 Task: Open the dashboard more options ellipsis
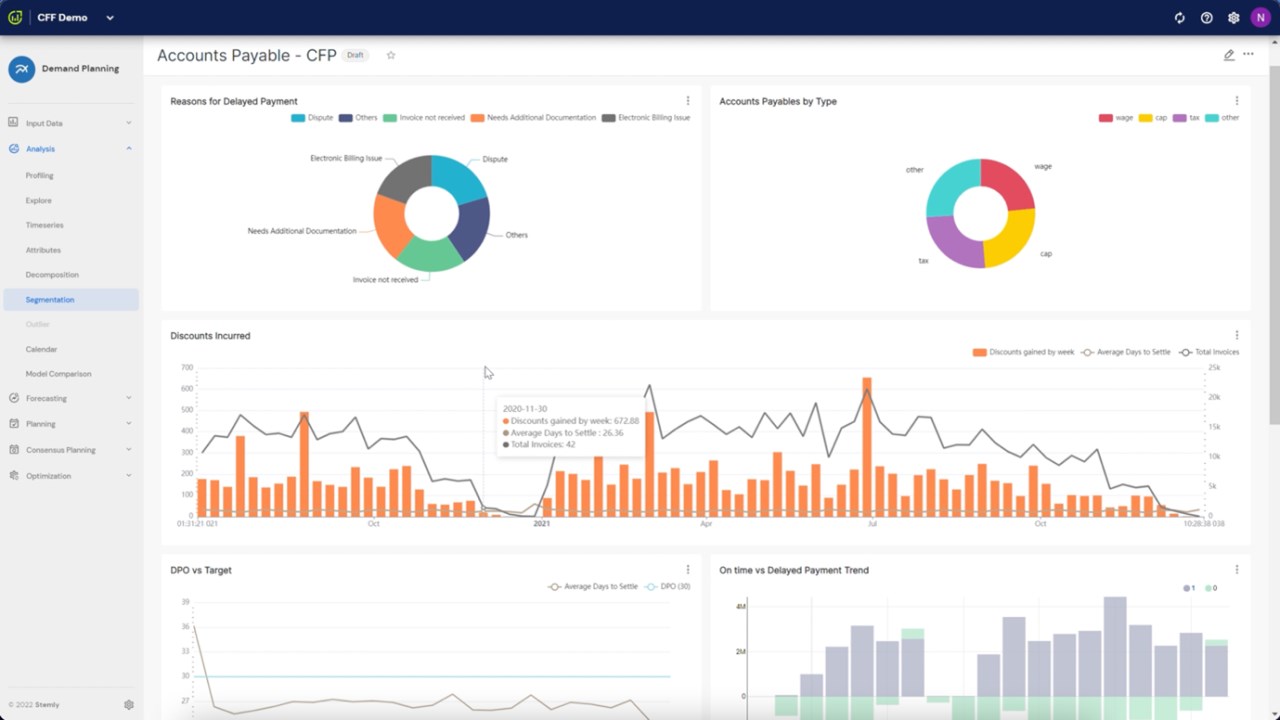click(1248, 54)
